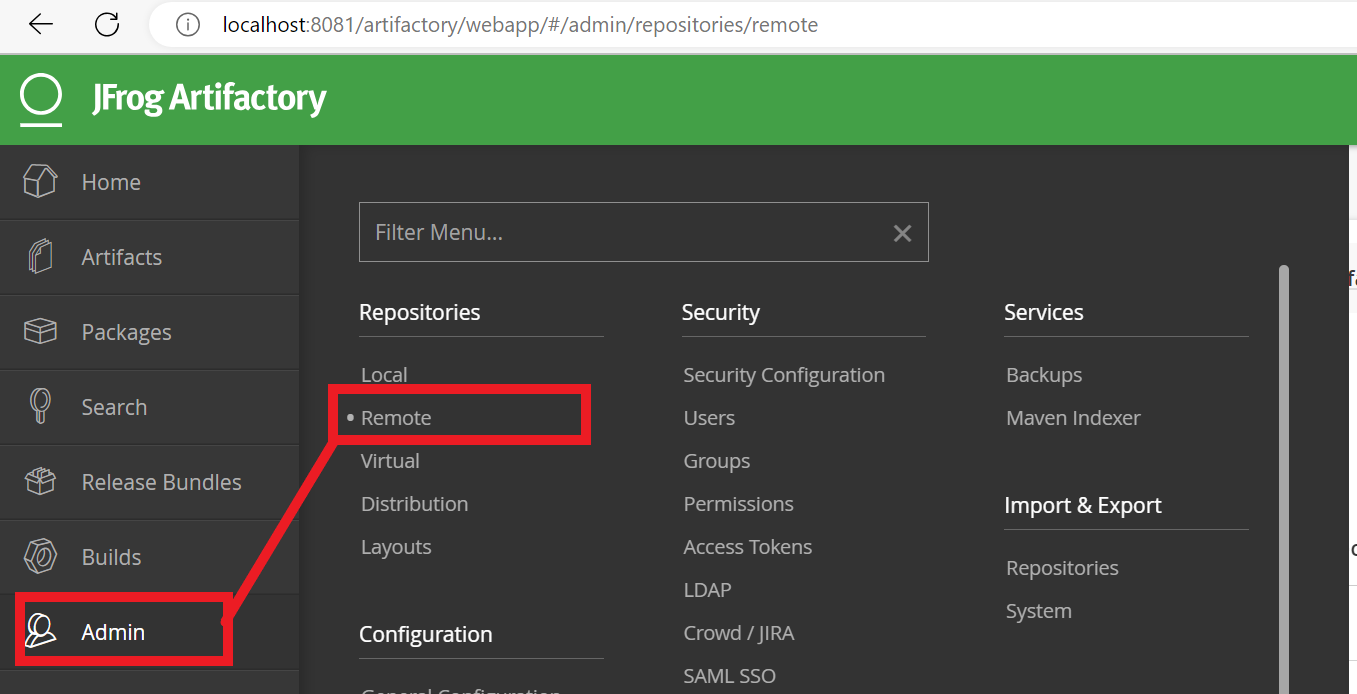Click the JFrog Artifactory title text
This screenshot has width=1357, height=694.
point(209,98)
